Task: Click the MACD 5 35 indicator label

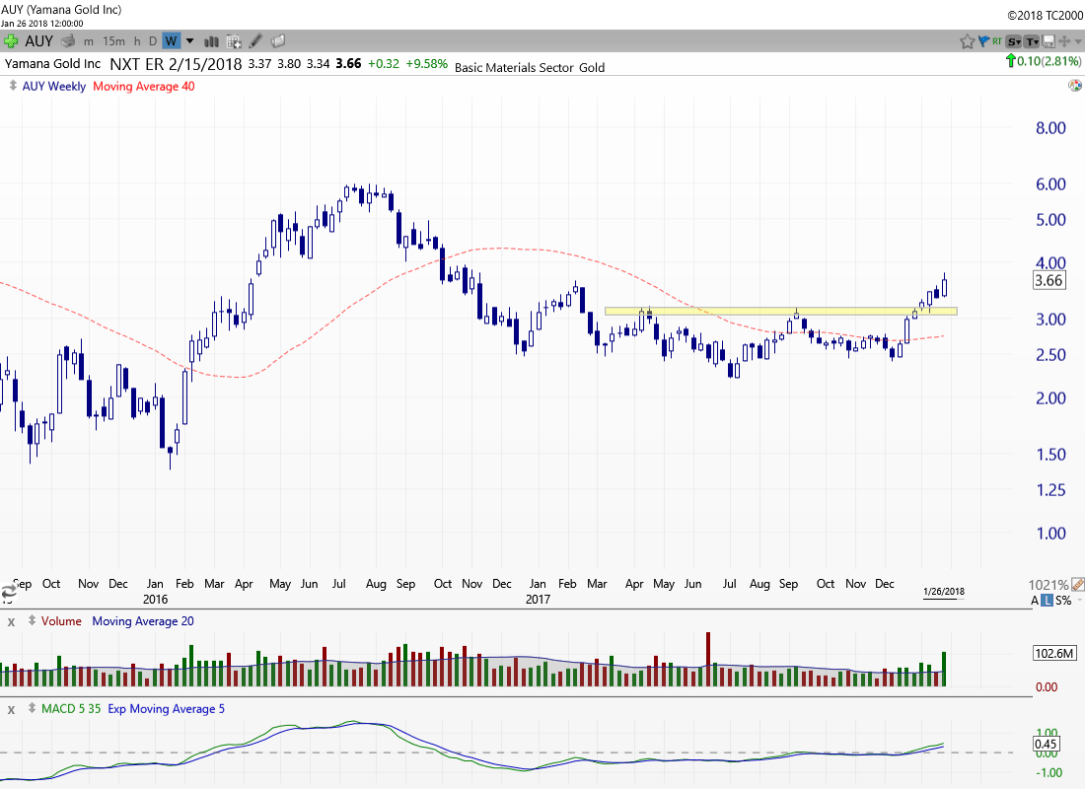Action: [74, 709]
